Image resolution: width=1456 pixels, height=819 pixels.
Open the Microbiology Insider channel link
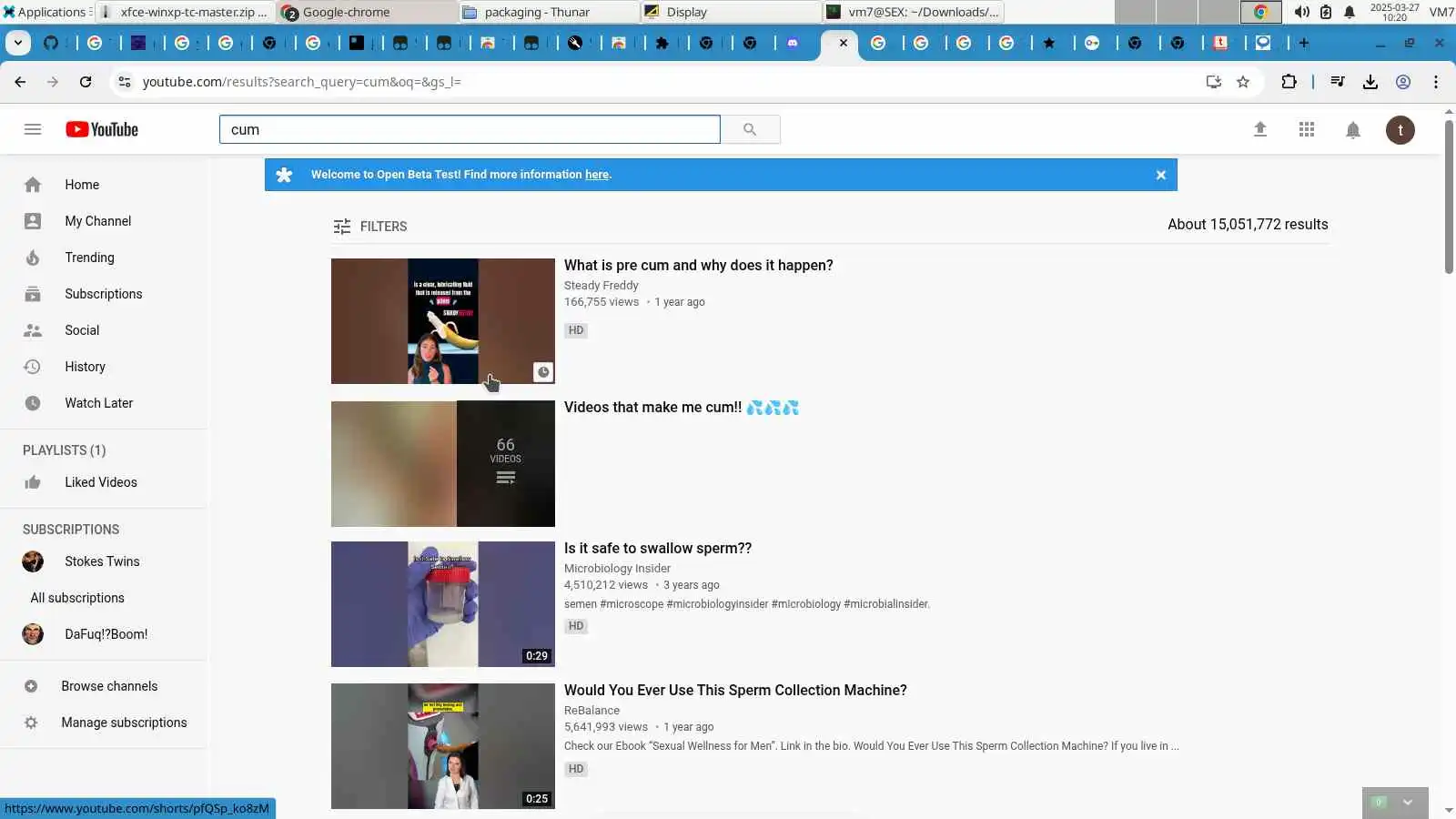pos(617,569)
